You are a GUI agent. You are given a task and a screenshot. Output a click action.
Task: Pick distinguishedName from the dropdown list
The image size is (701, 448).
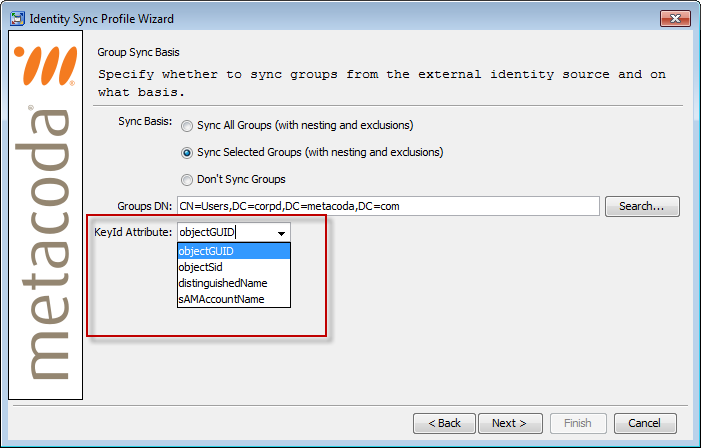point(234,283)
